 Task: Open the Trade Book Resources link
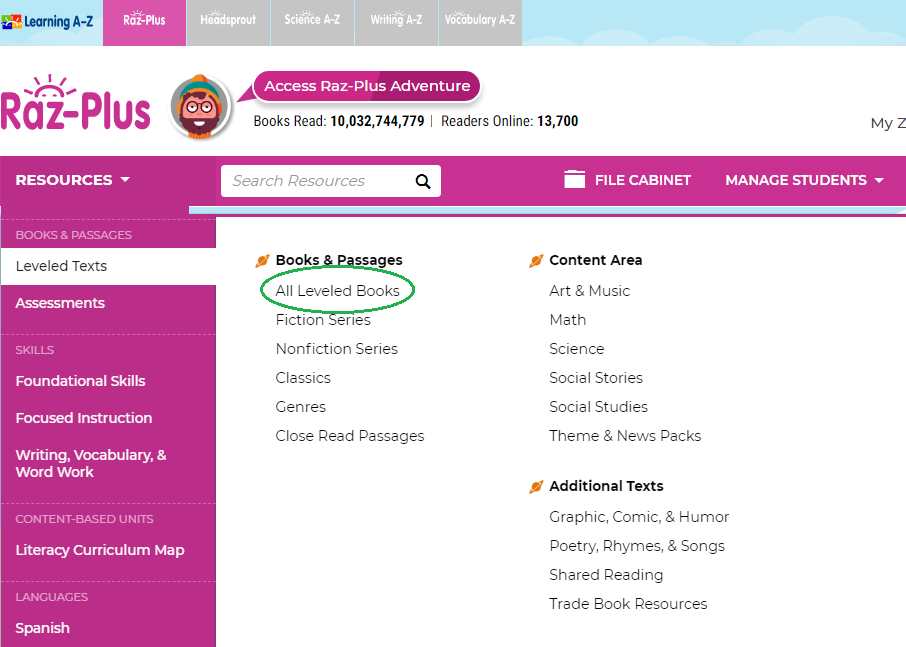(628, 604)
